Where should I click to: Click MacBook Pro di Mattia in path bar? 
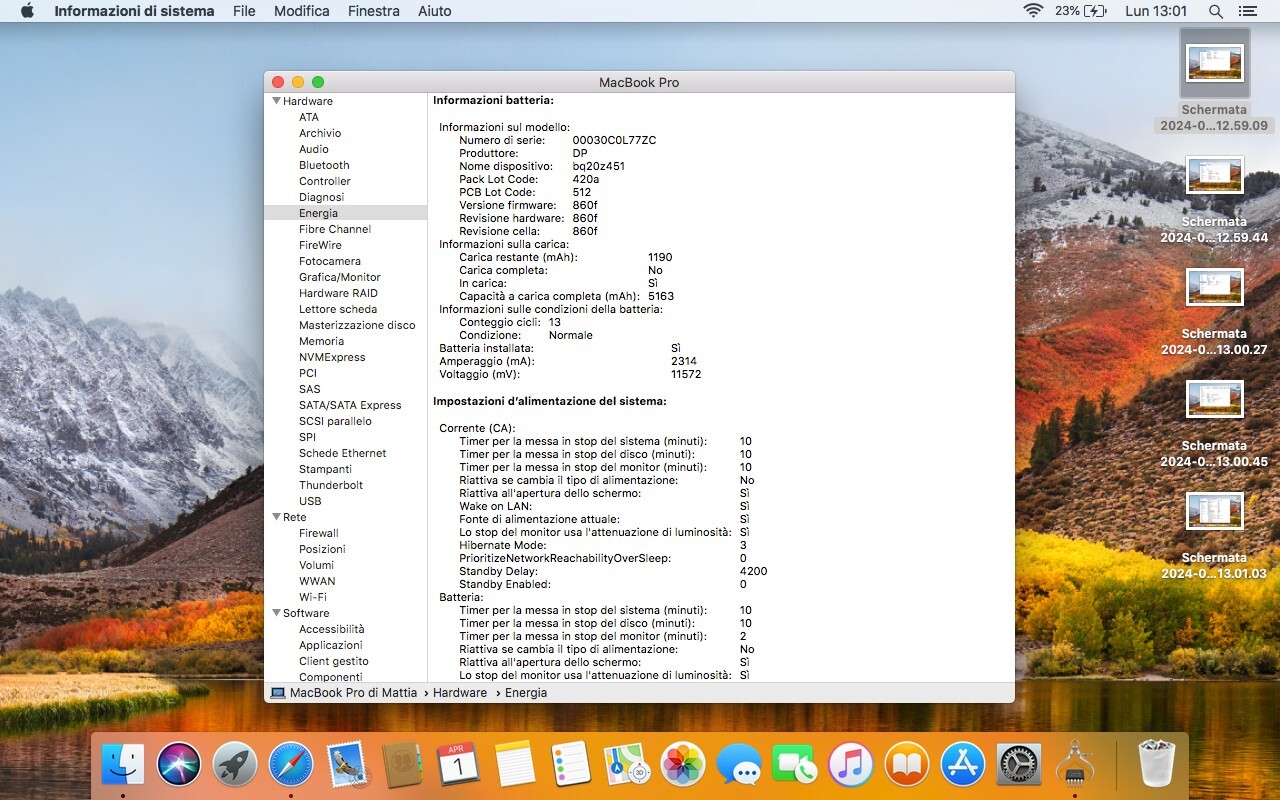click(x=353, y=693)
